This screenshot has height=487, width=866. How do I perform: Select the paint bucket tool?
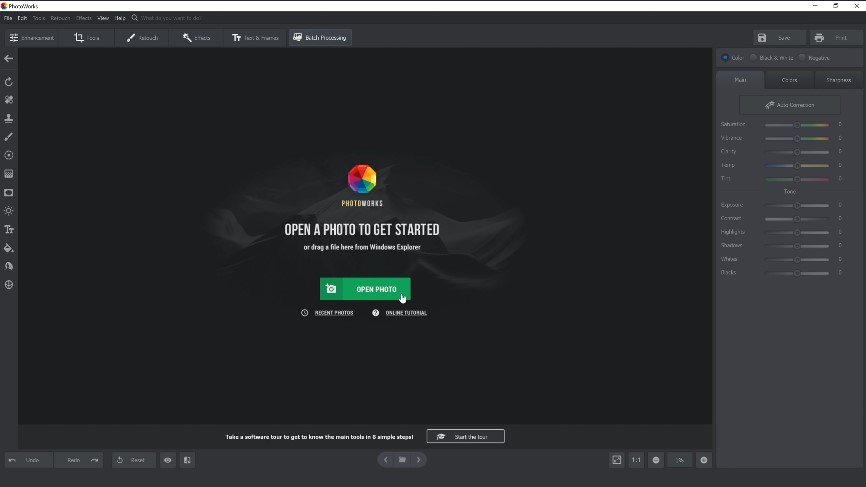click(x=9, y=248)
